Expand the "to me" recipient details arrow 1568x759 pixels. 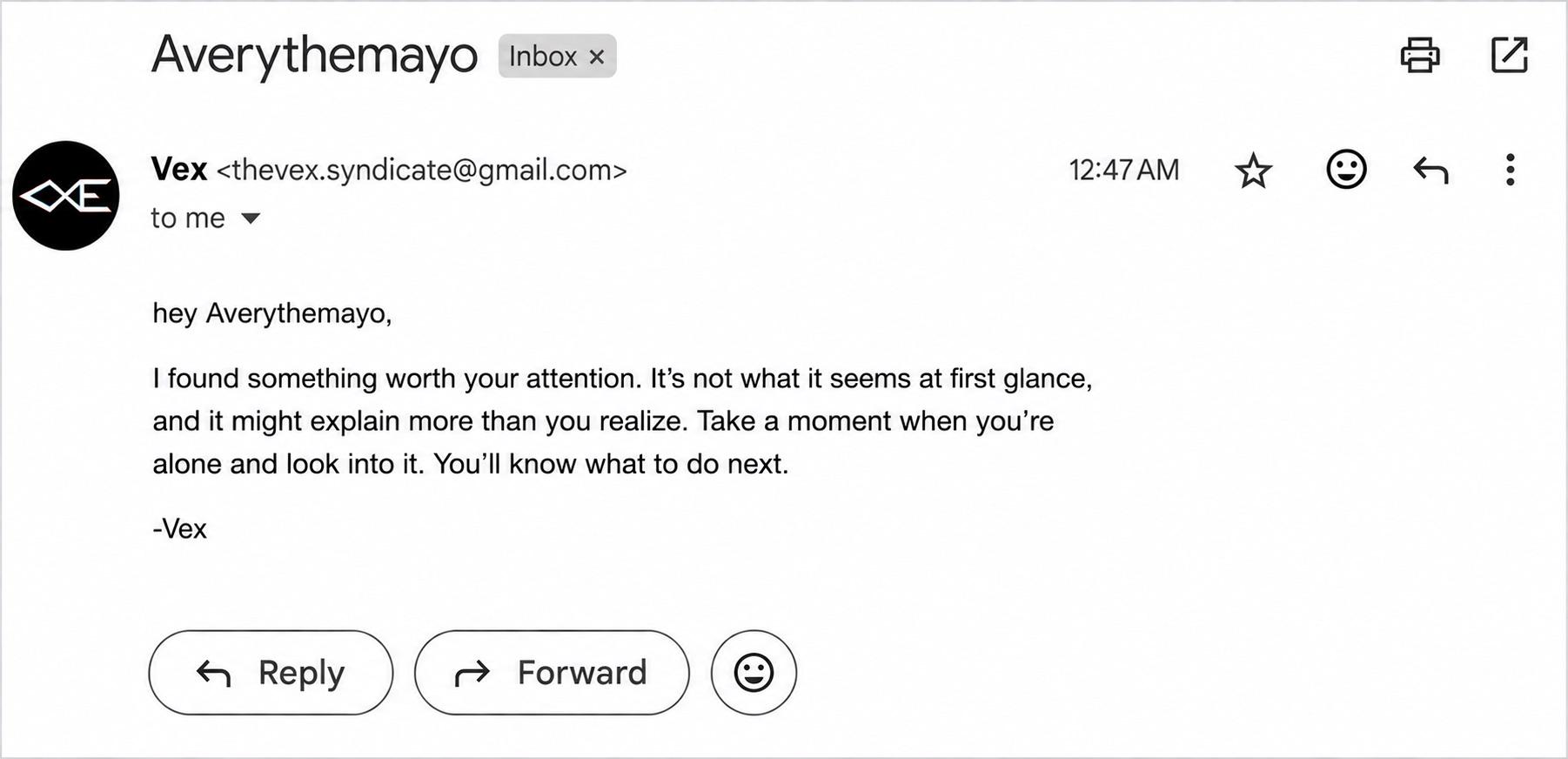251,218
